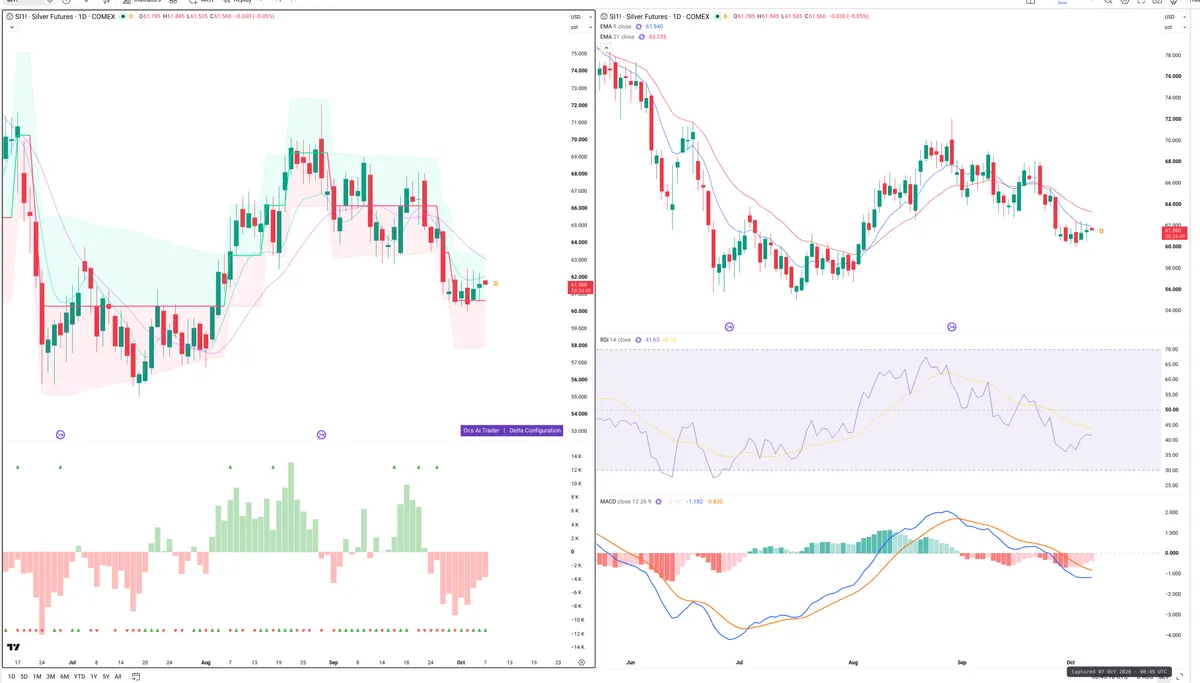Viewport: 1200px width, 683px height.
Task: Click the July event marker on right chart
Action: coord(729,327)
